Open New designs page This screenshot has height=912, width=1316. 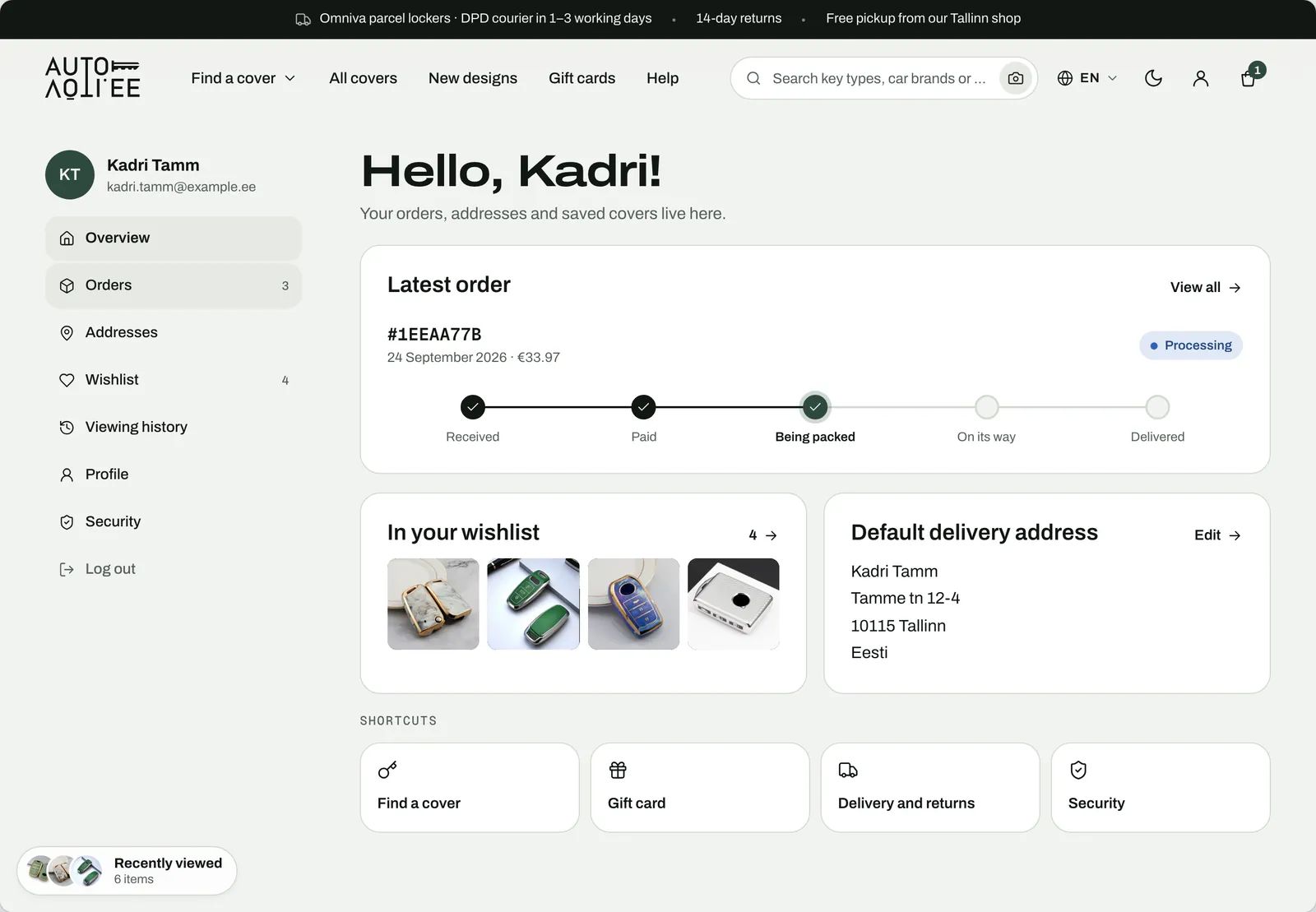pyautogui.click(x=473, y=78)
